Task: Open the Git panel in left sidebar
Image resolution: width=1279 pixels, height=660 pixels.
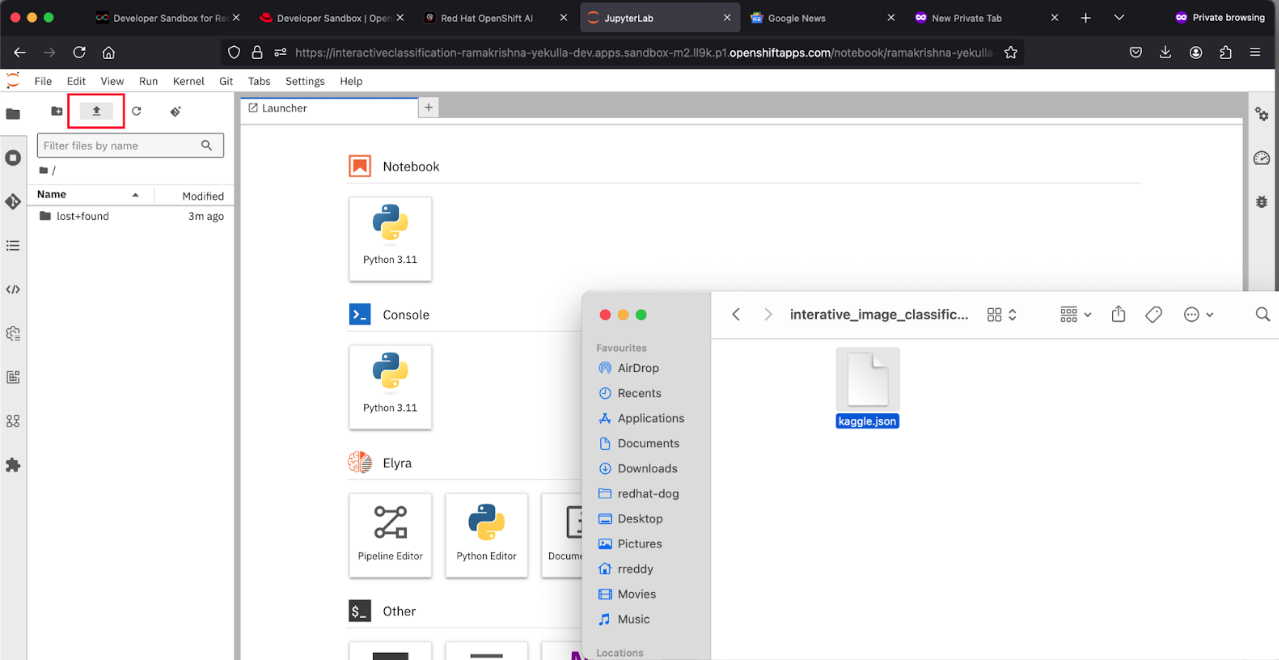Action: point(13,202)
